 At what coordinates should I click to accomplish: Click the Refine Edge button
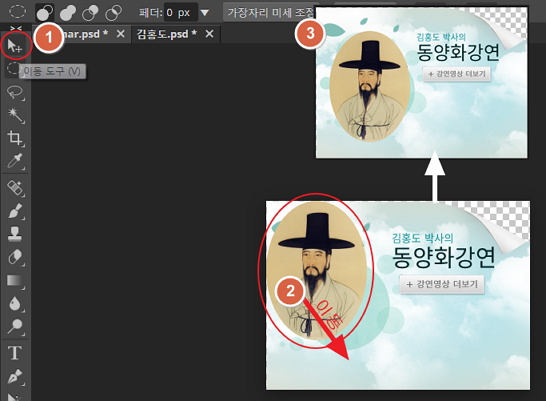click(x=270, y=13)
